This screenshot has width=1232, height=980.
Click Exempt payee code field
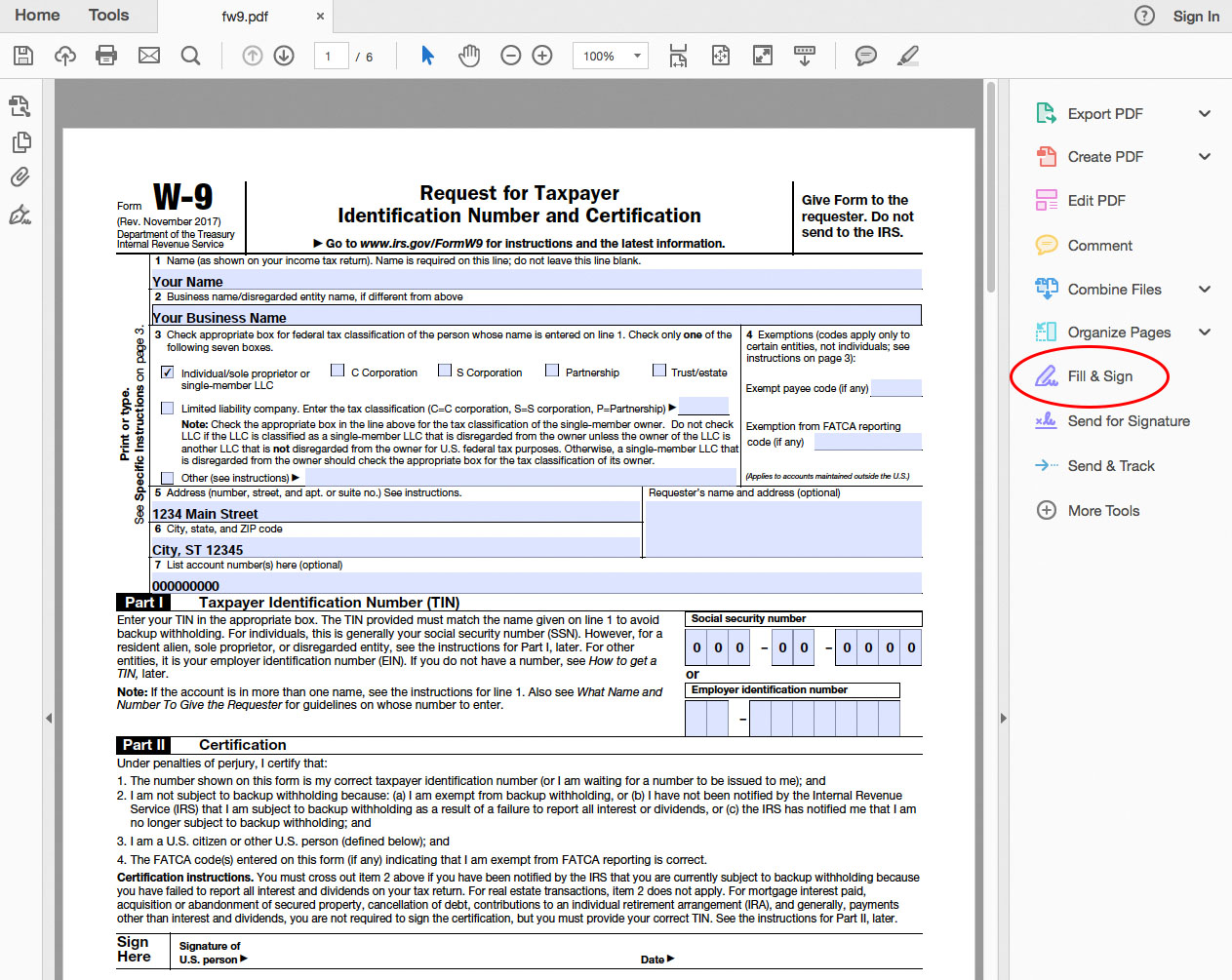pyautogui.click(x=896, y=387)
